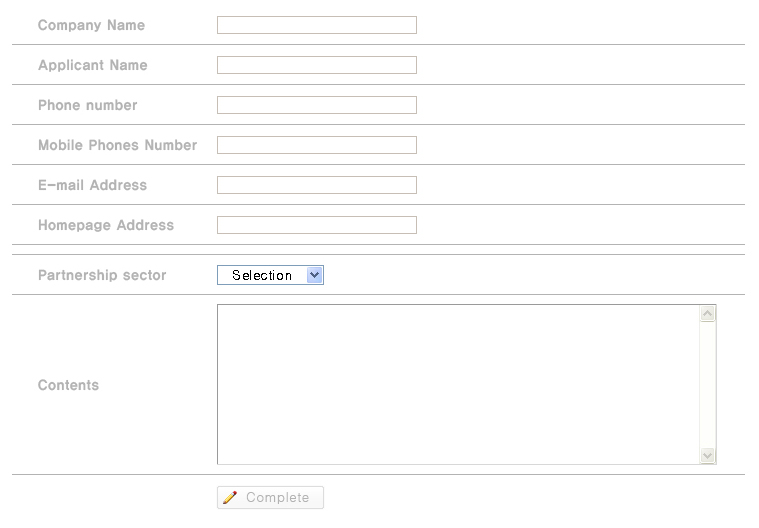This screenshot has height=528, width=759.
Task: Focus the Company Name text field
Action: [x=317, y=25]
